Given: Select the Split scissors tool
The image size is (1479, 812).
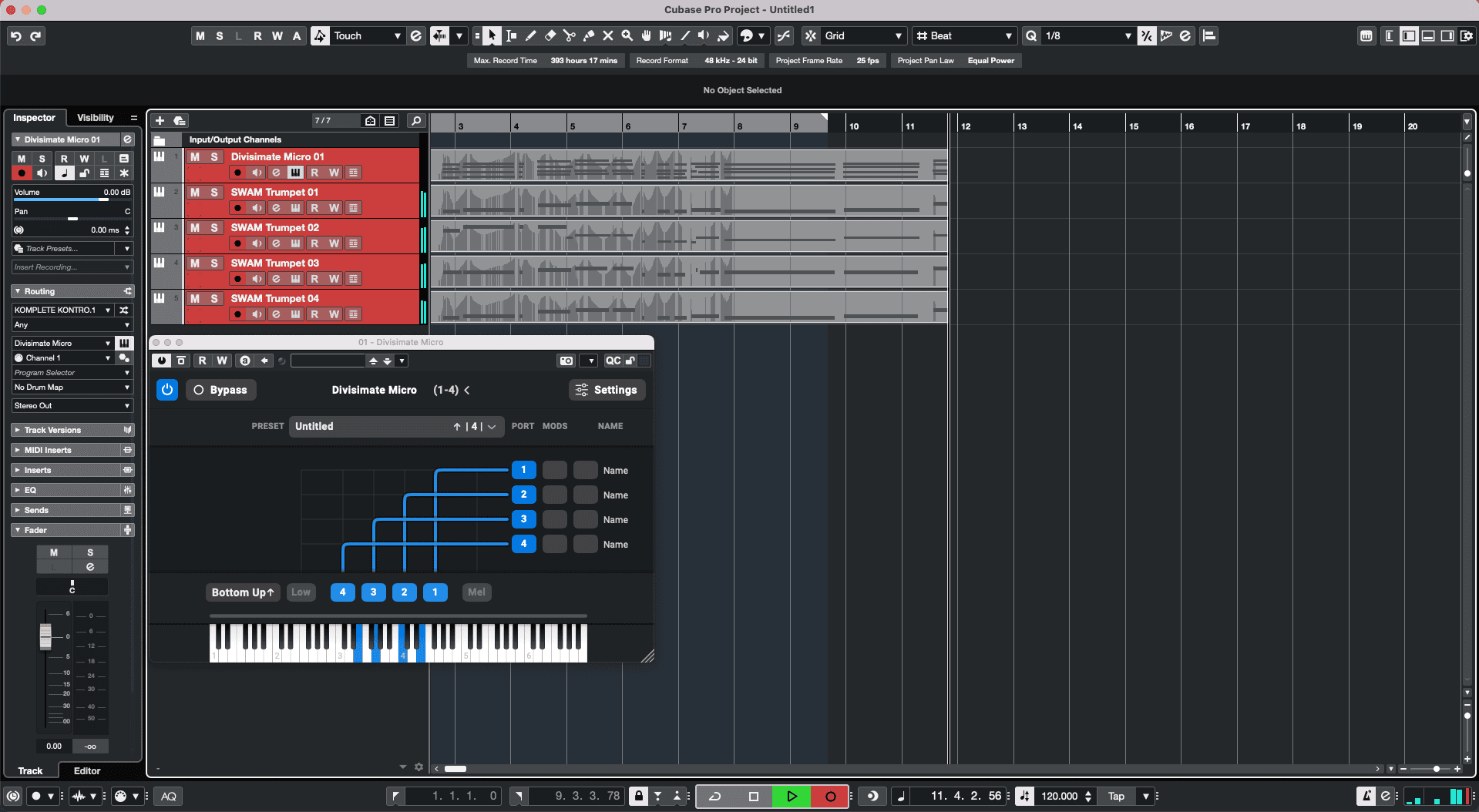Looking at the screenshot, I should click(x=569, y=35).
